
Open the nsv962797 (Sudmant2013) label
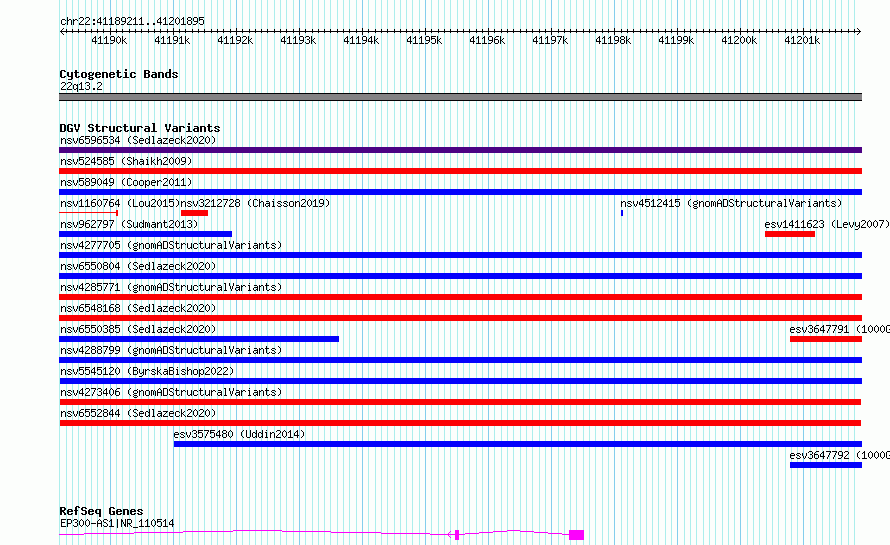click(129, 224)
